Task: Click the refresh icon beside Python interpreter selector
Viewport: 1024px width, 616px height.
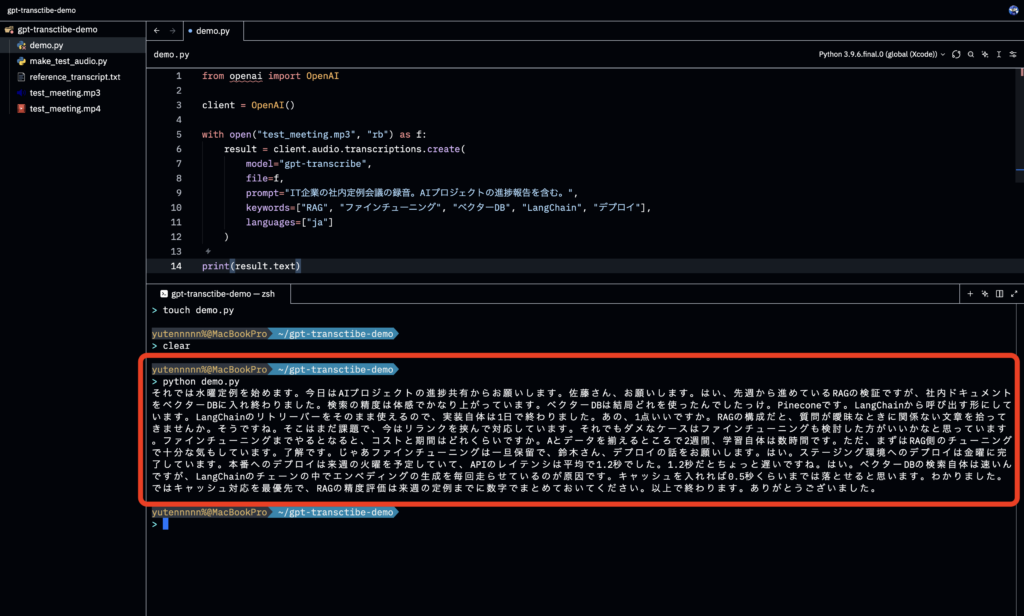Action: [x=956, y=54]
